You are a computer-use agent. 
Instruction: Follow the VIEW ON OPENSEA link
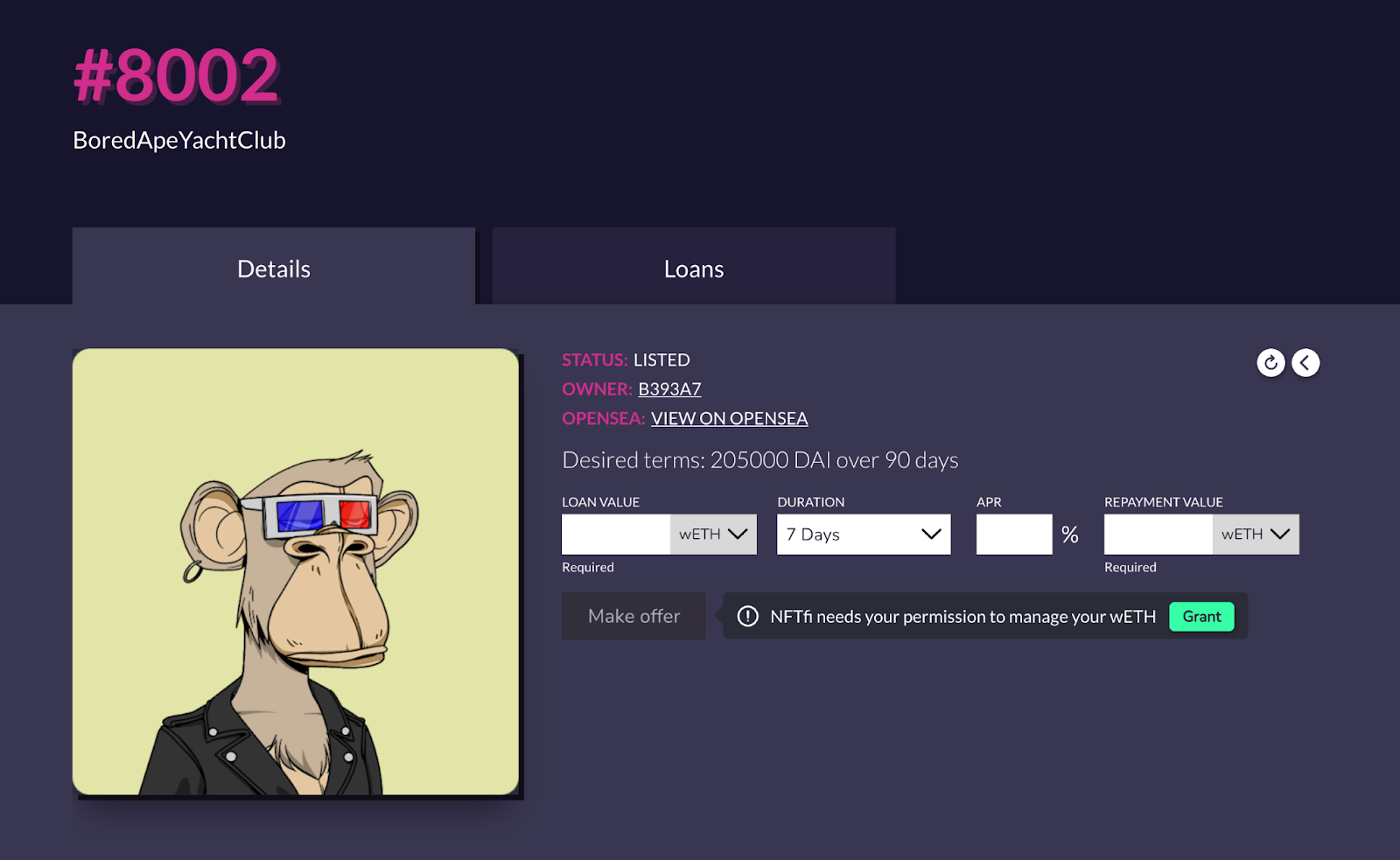(x=729, y=418)
